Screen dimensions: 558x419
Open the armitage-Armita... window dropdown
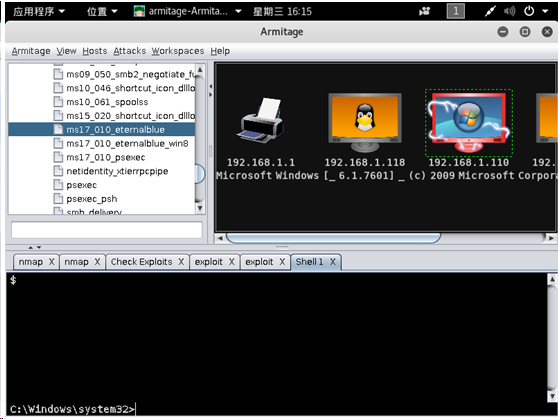[188, 11]
